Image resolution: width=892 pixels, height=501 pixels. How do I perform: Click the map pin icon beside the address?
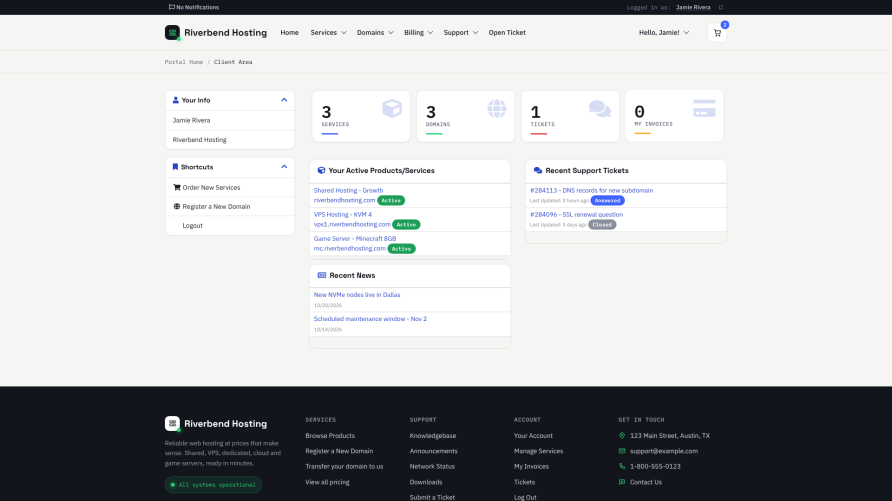622,436
